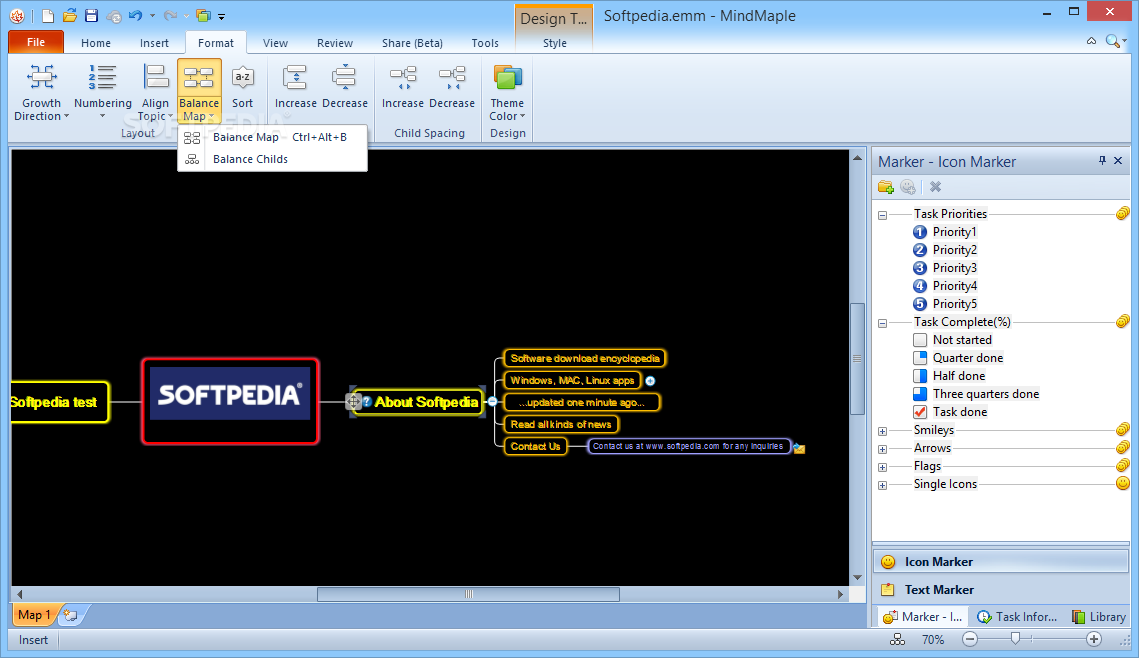Switch to the Library panel tab
This screenshot has width=1139, height=658.
[x=1098, y=617]
